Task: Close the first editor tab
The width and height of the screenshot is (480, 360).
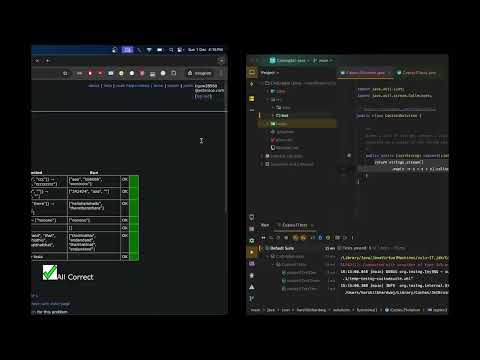Action: tap(390, 73)
